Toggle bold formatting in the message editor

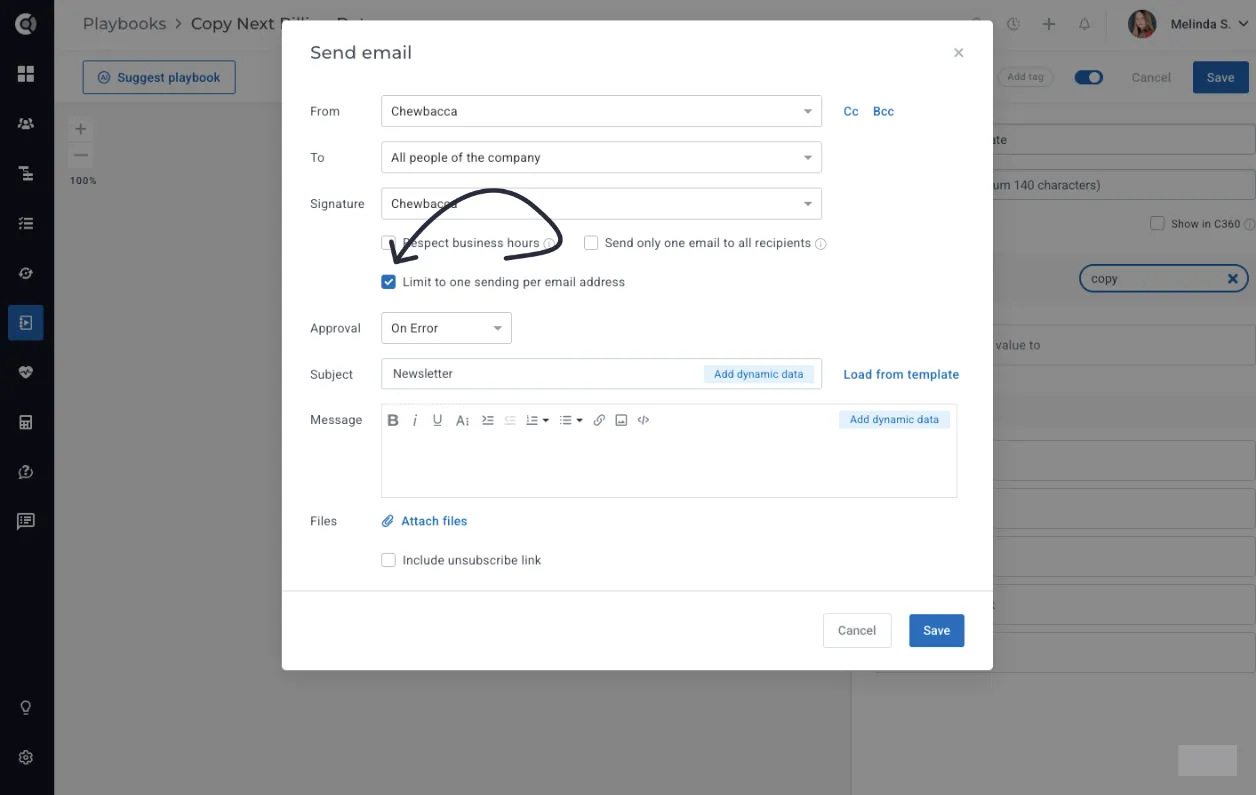pyautogui.click(x=393, y=421)
